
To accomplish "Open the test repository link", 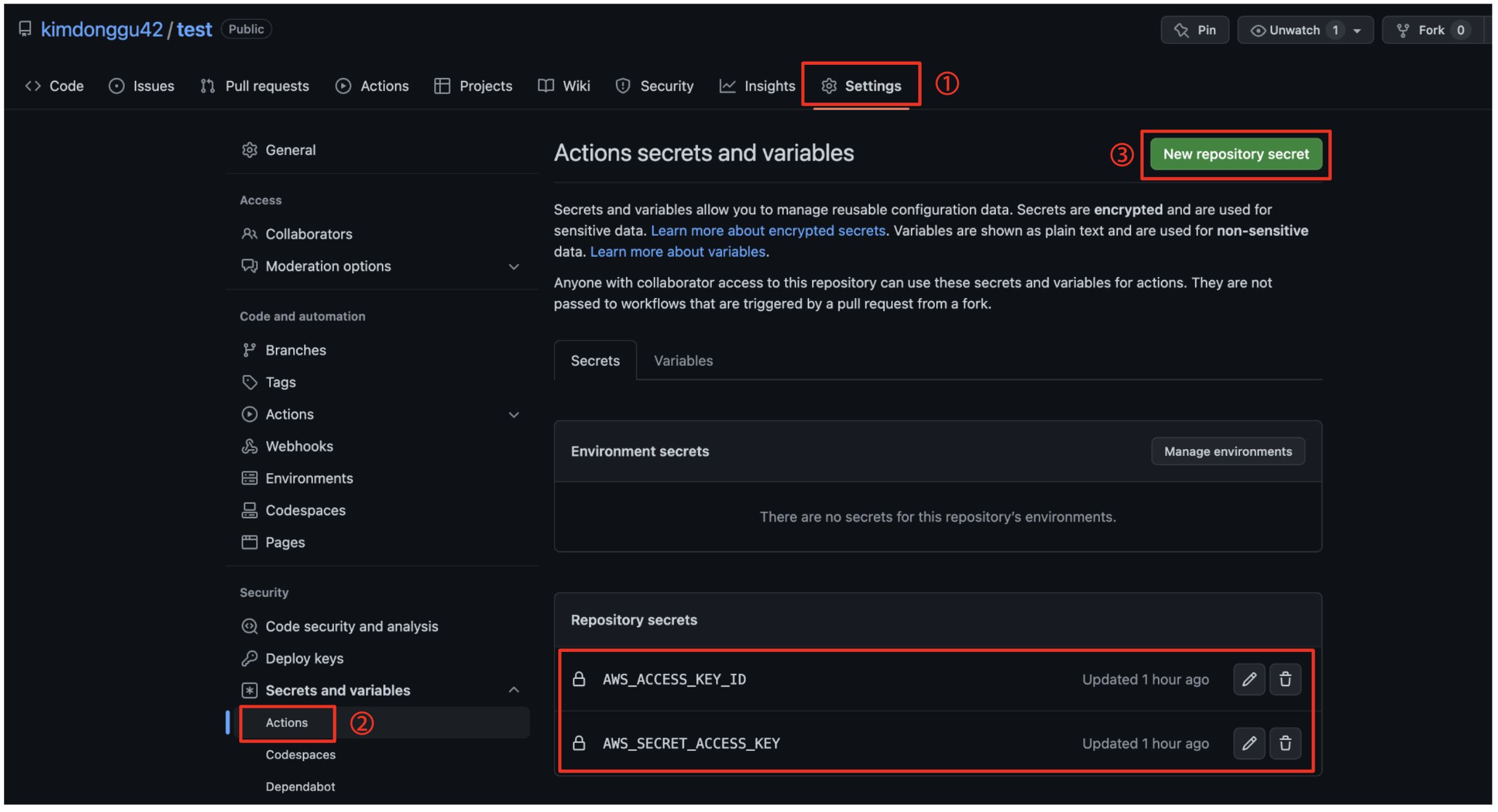I will 194,29.
